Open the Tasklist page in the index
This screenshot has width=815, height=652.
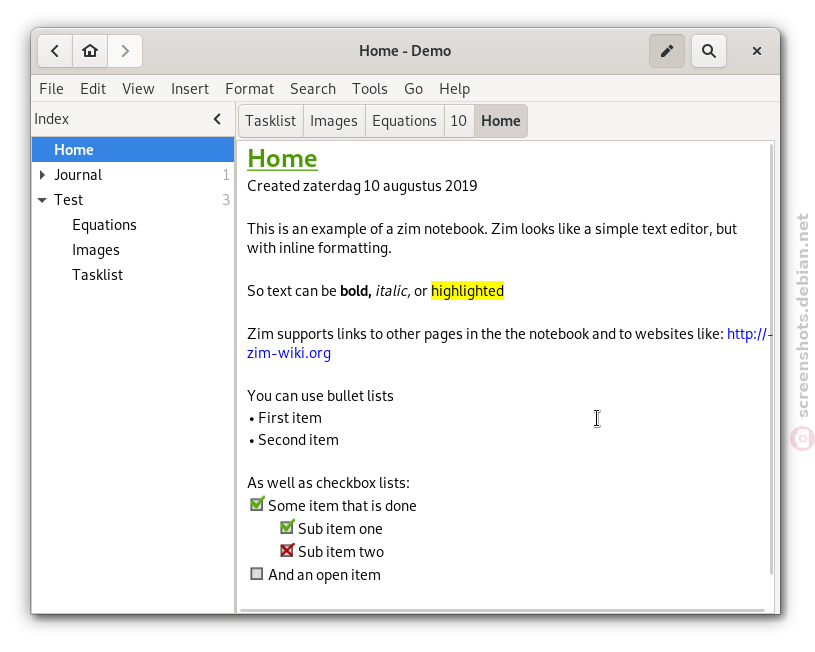[133, 275]
